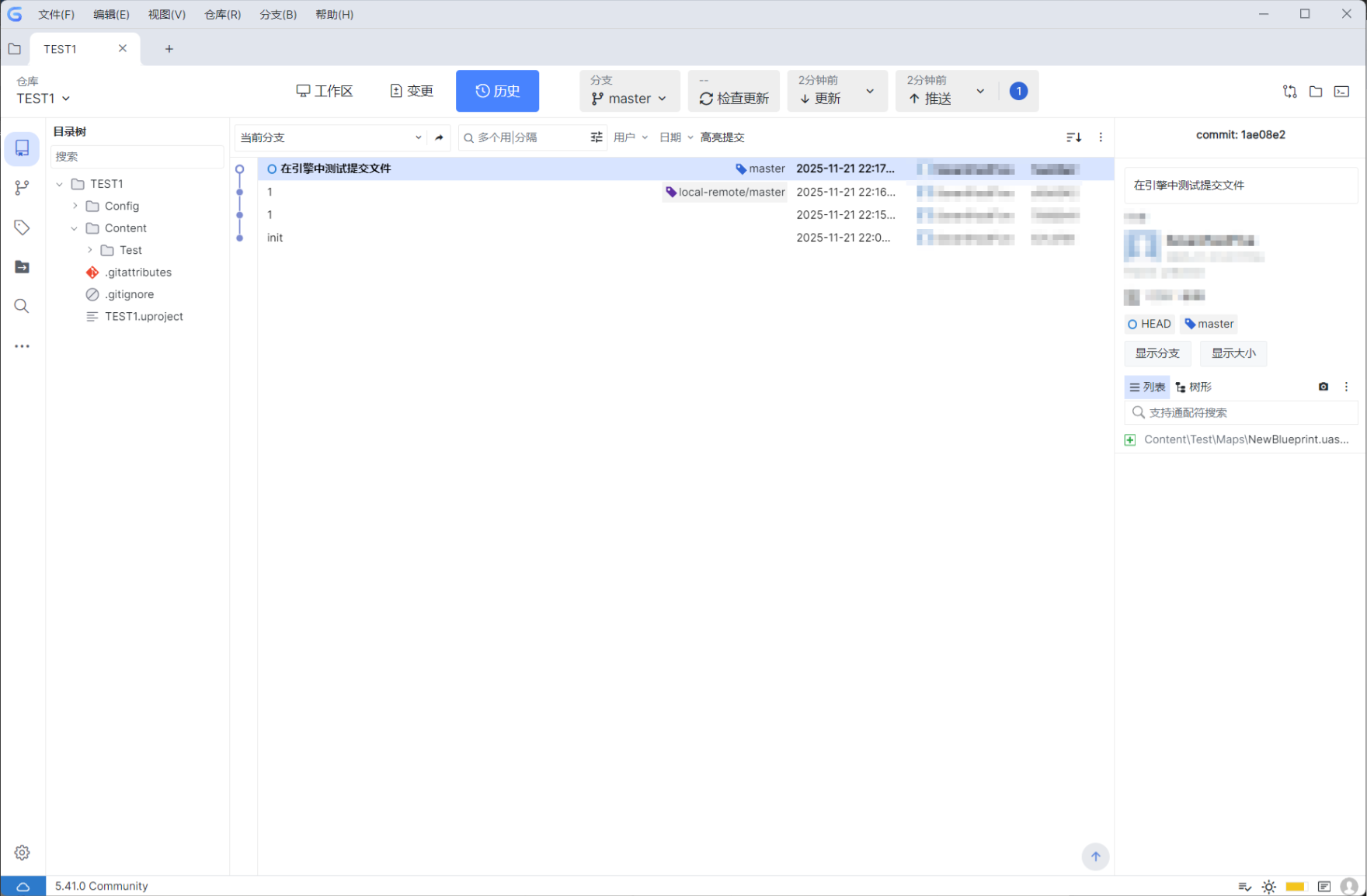Click the 检查更新 button
Image resolution: width=1367 pixels, height=896 pixels.
coord(733,97)
